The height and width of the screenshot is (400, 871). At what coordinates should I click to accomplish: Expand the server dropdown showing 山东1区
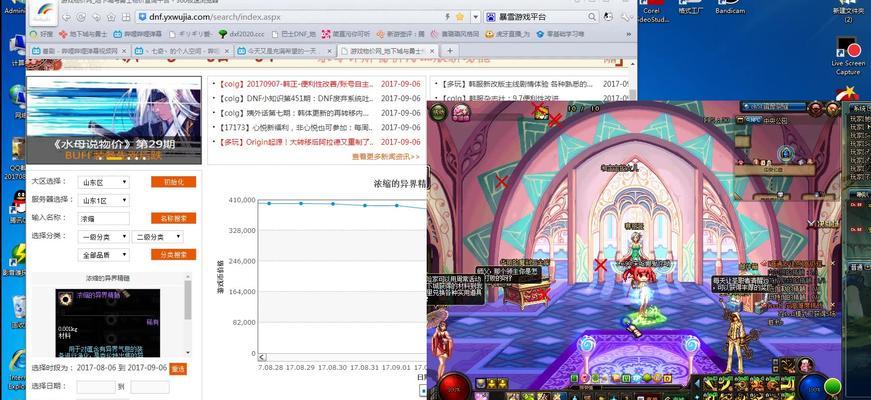tap(103, 200)
